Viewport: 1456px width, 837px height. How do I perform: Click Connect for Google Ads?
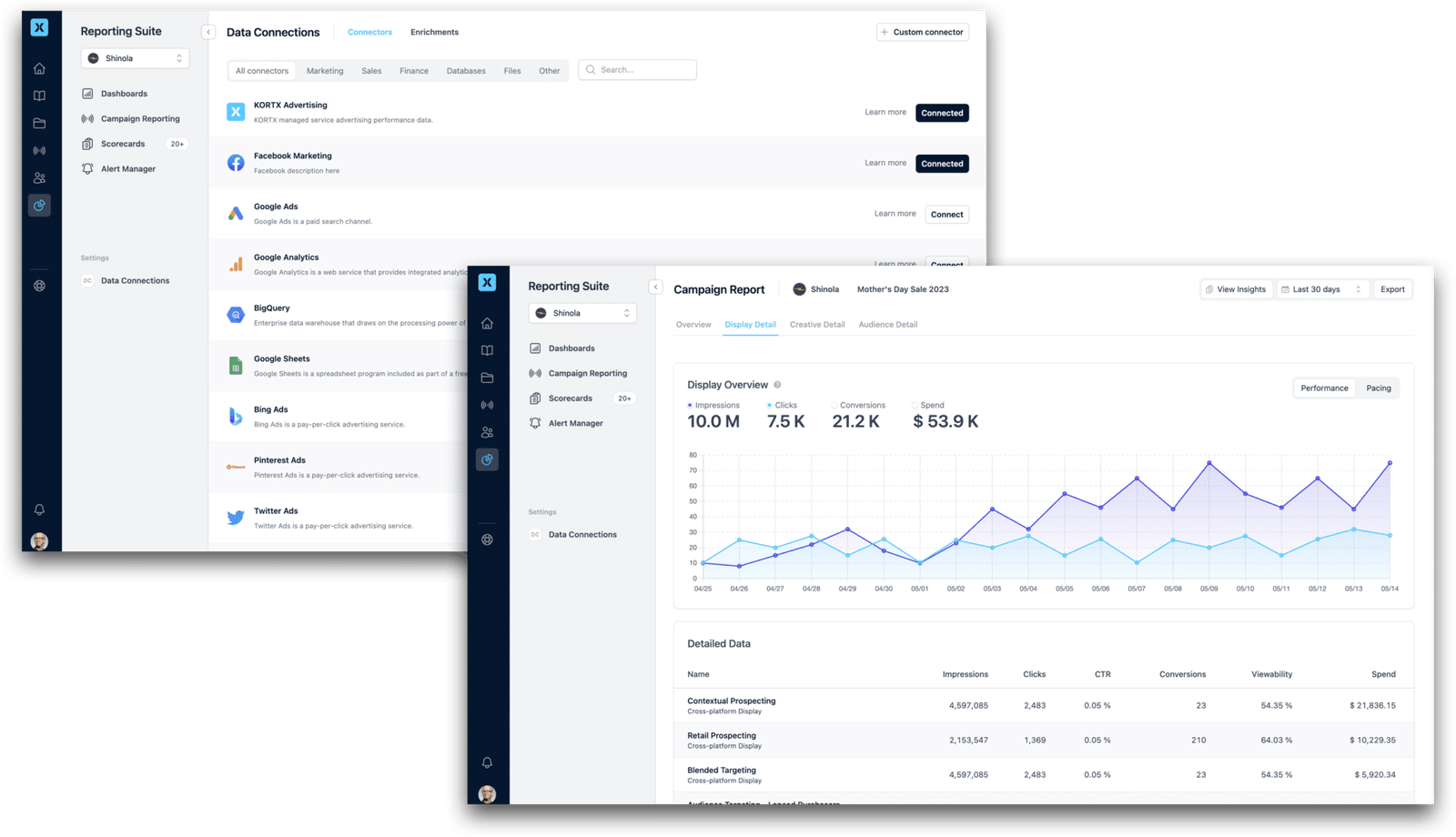(x=946, y=215)
